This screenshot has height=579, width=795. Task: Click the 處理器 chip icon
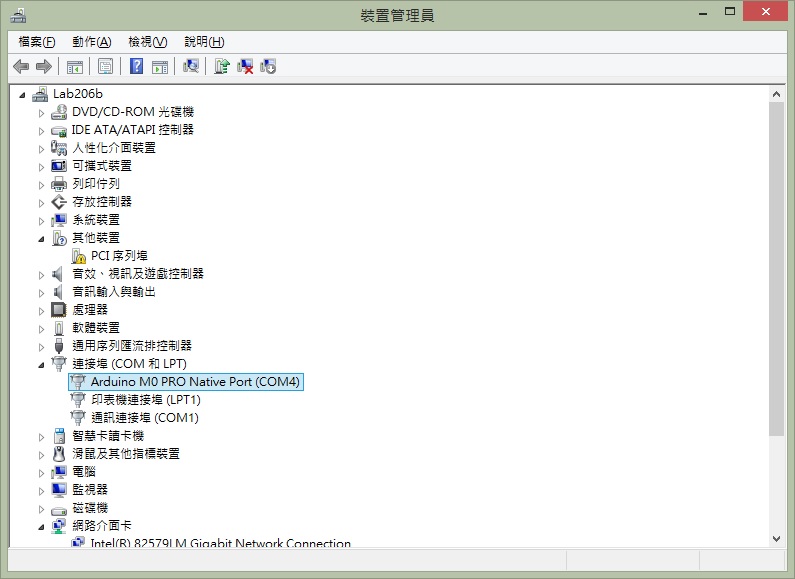[59, 310]
